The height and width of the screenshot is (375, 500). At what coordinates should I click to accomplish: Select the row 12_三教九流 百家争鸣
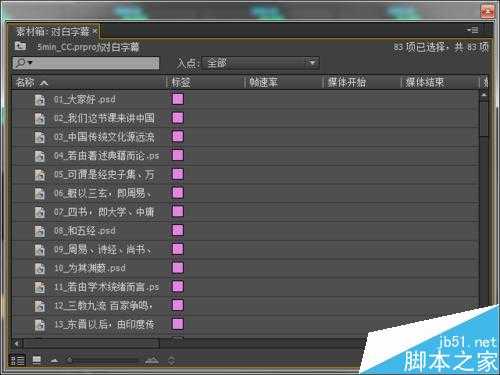pyautogui.click(x=245, y=305)
